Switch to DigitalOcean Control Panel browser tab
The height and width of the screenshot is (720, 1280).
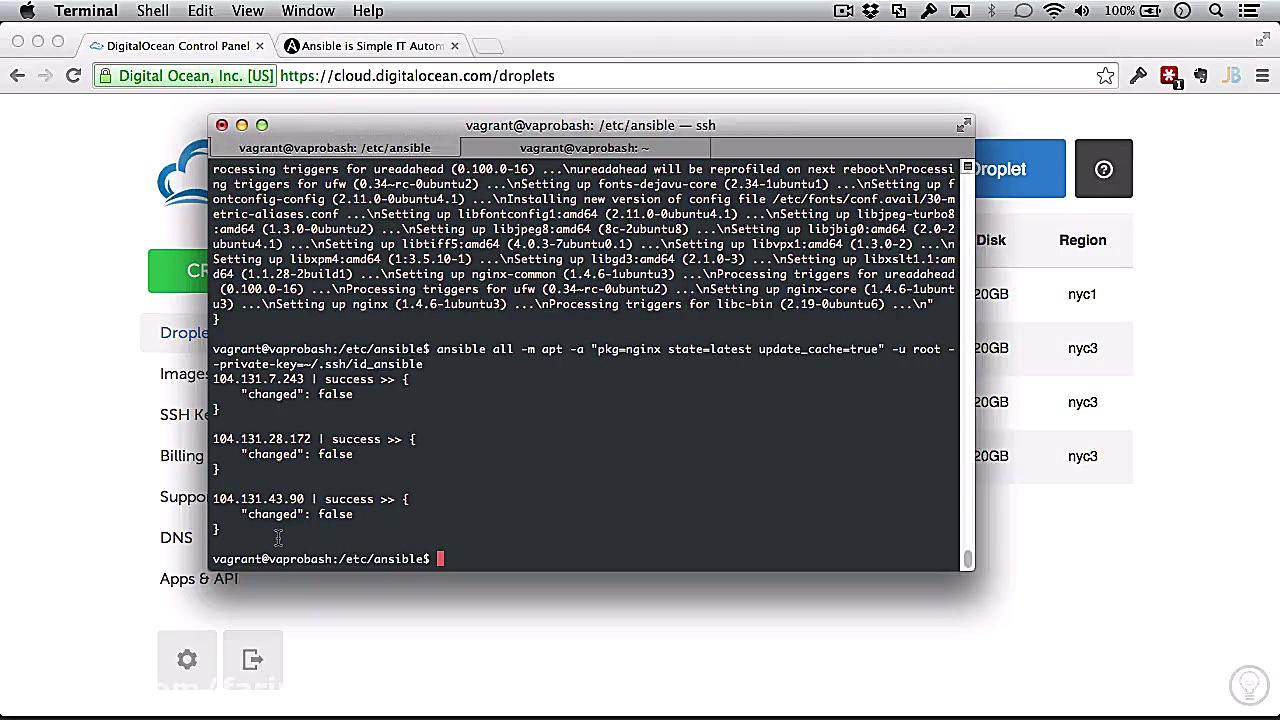(176, 46)
